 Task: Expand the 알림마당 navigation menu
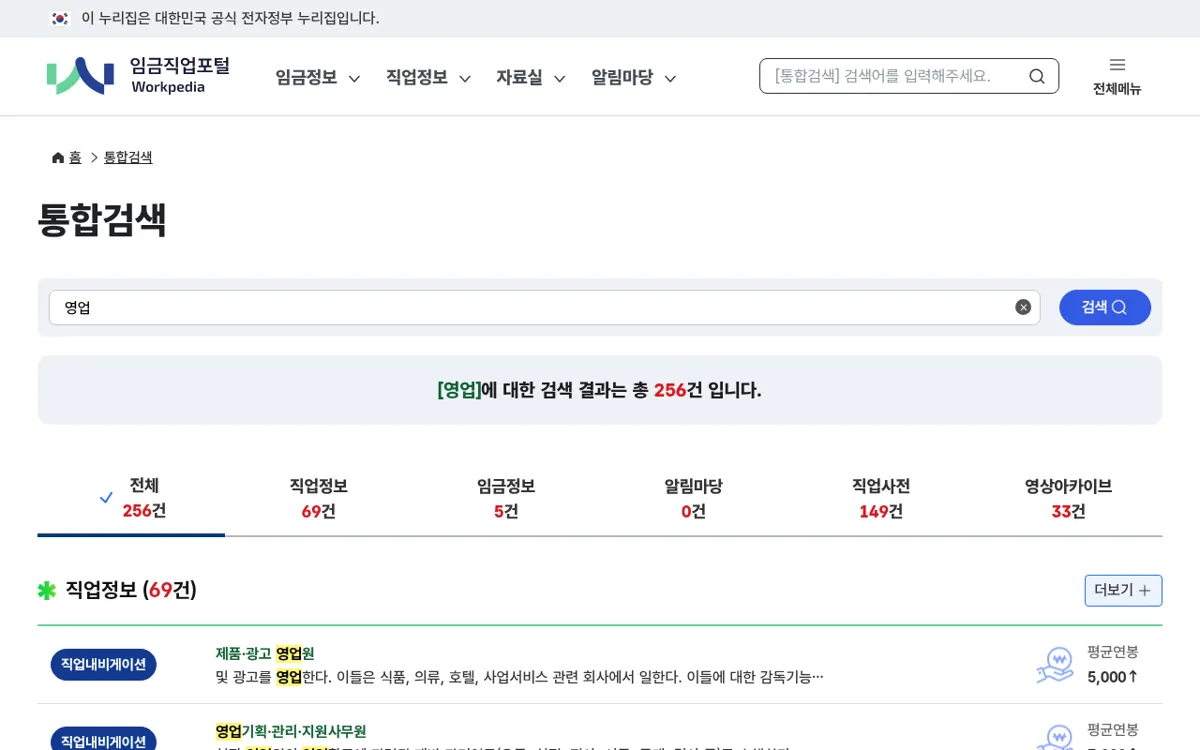tap(633, 78)
